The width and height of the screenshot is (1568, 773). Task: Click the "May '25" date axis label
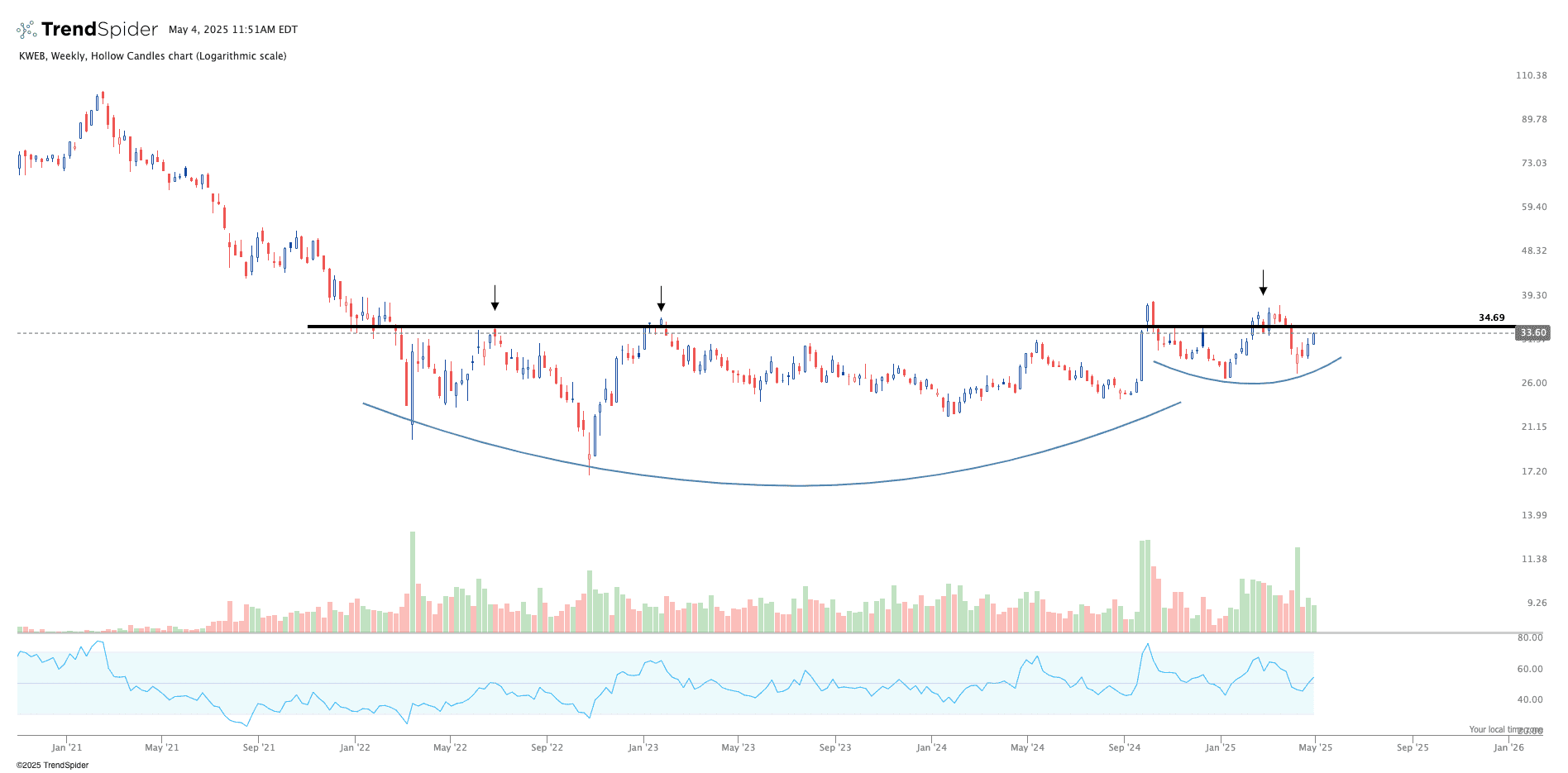click(1315, 747)
